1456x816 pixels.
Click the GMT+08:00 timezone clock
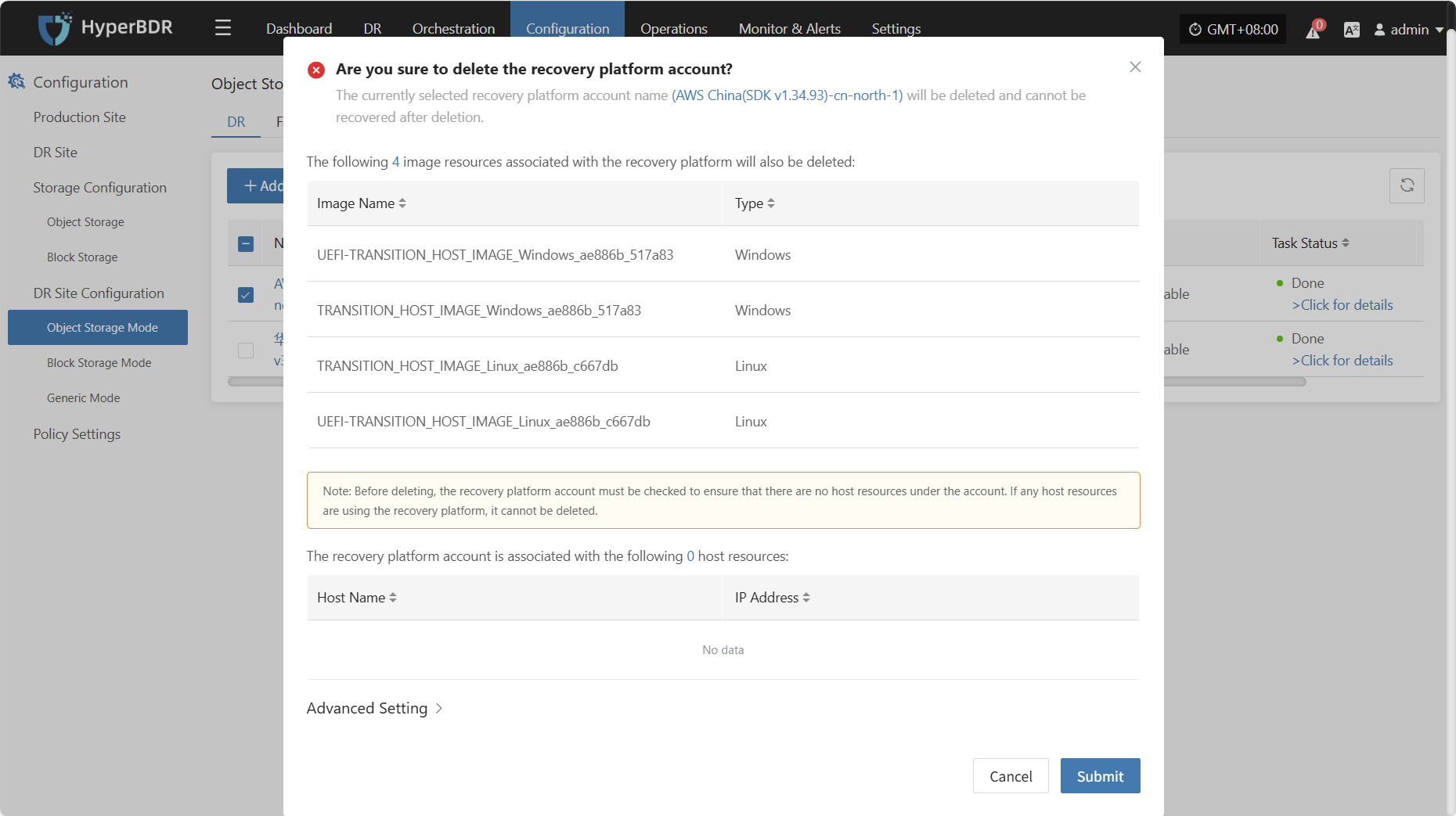click(1233, 30)
